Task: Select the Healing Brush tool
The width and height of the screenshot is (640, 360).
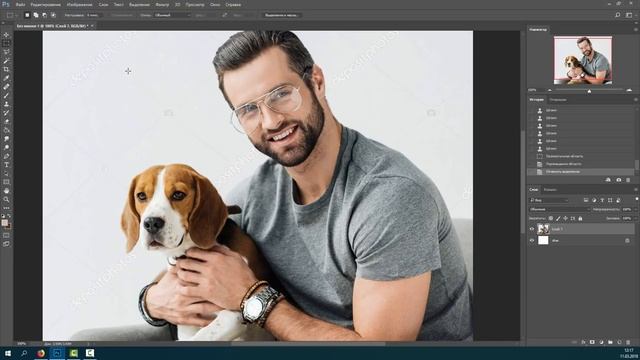Action: (6, 87)
